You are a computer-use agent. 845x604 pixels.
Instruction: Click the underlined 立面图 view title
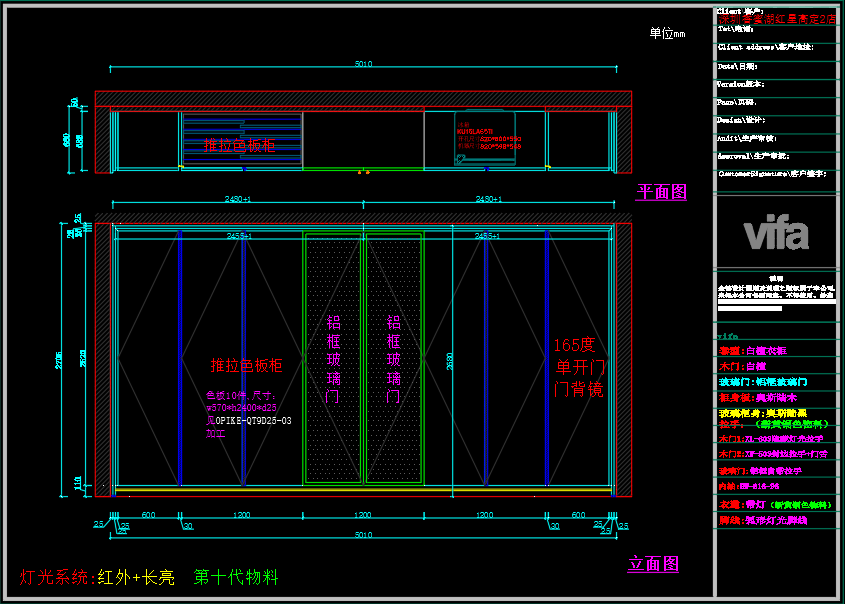653,564
